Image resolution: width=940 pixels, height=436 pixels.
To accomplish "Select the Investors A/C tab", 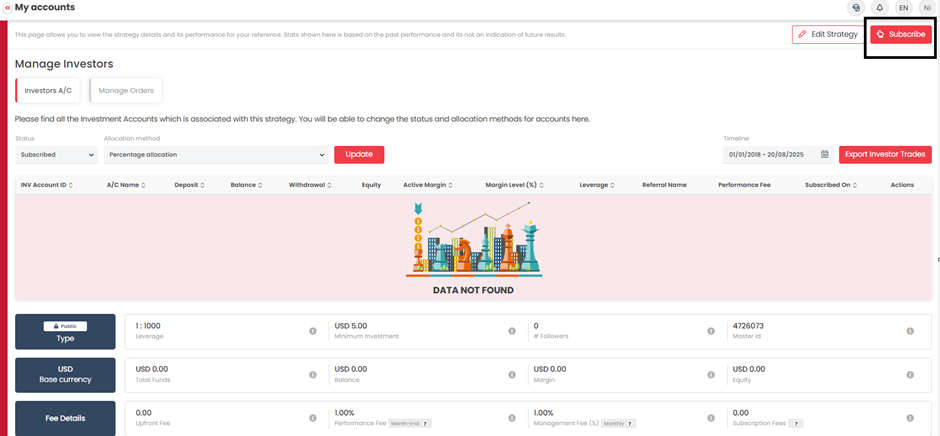I will (48, 91).
